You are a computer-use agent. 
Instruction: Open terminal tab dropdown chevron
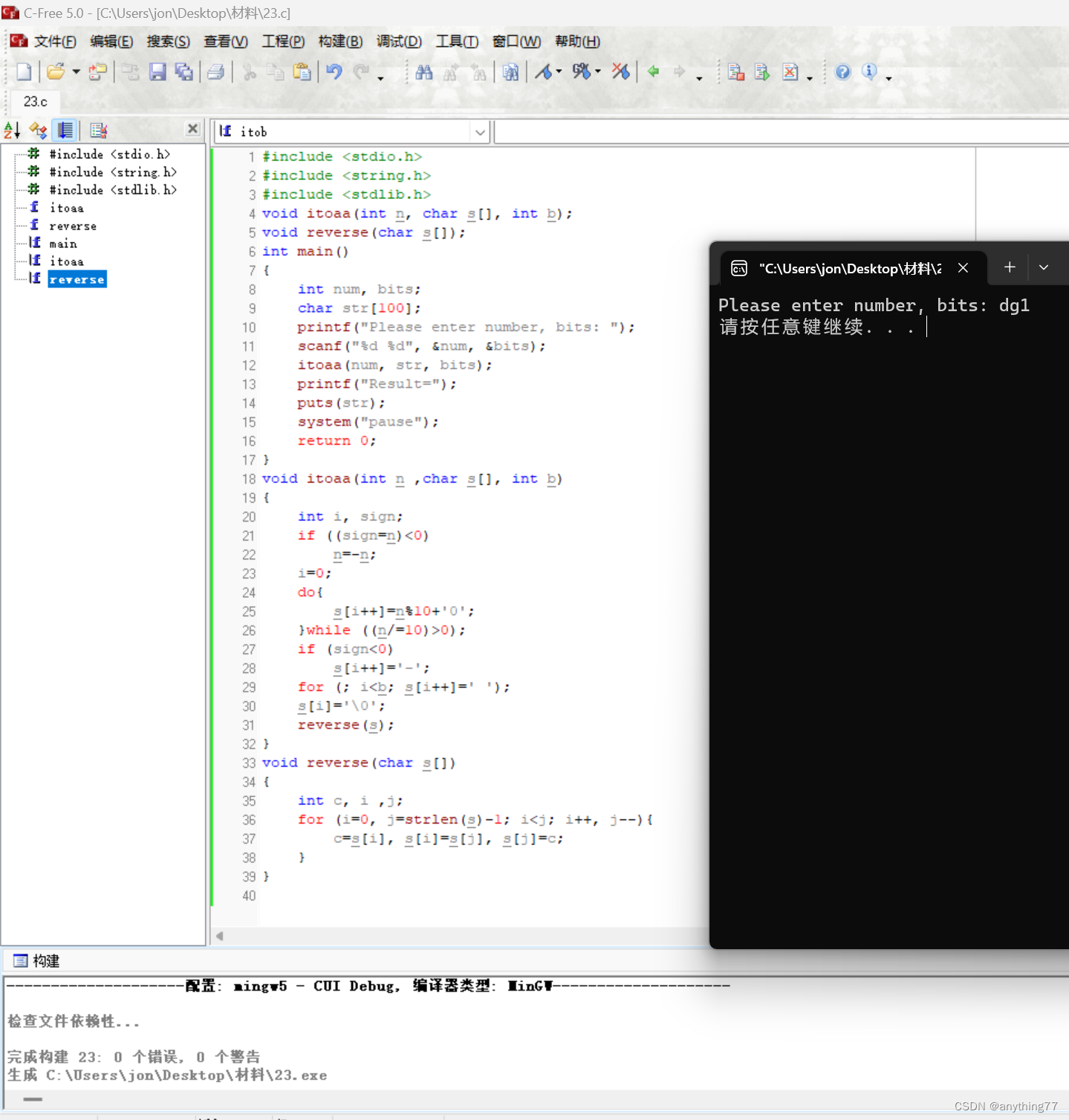(1044, 267)
